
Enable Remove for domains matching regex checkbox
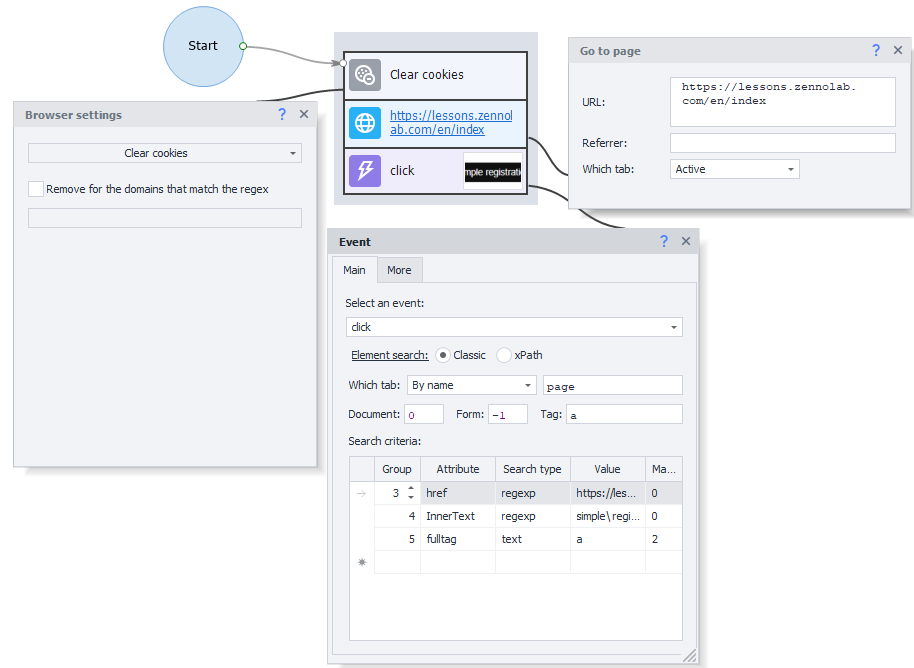click(x=36, y=189)
